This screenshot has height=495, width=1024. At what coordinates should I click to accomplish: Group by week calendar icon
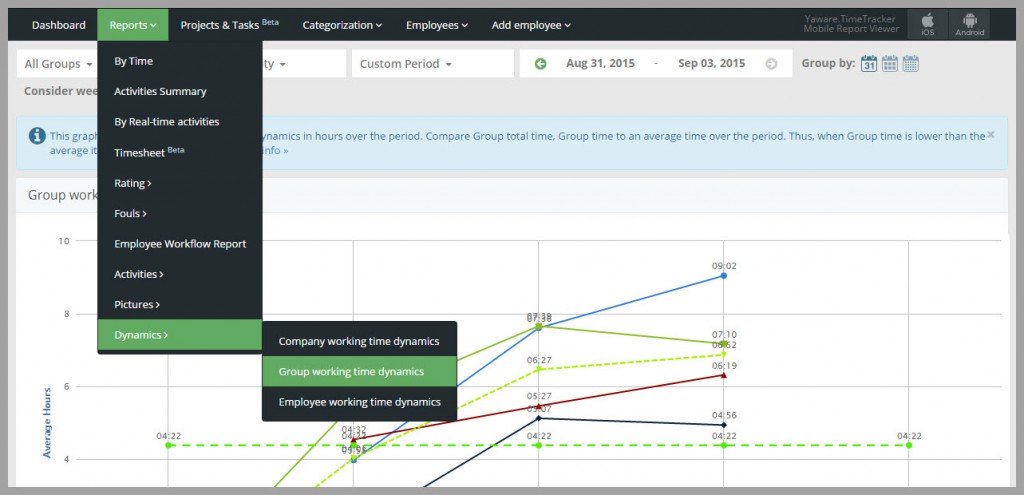point(889,63)
